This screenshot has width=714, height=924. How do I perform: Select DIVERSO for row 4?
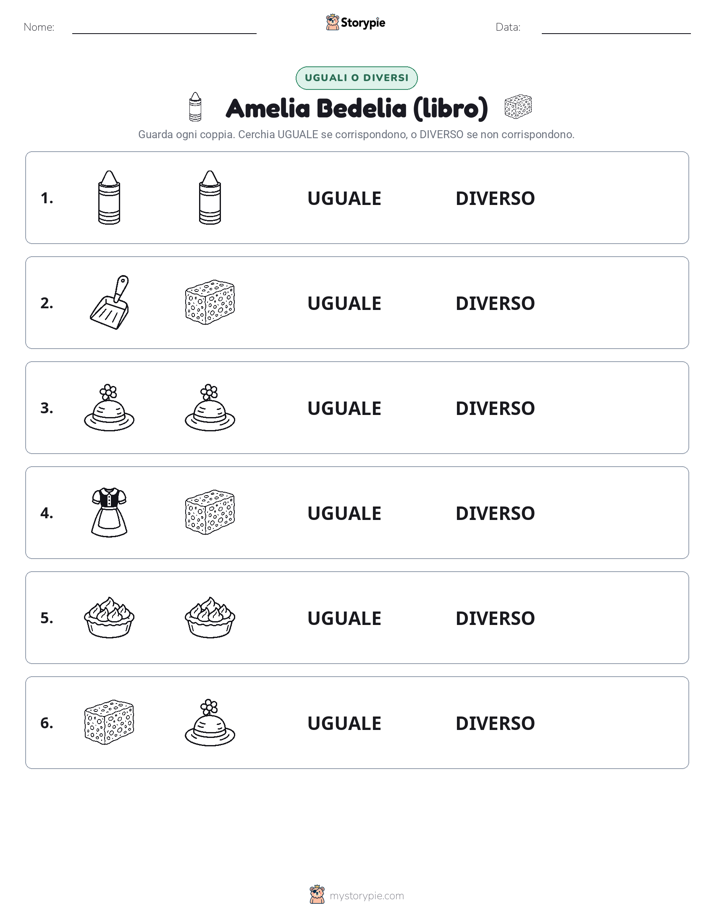495,513
